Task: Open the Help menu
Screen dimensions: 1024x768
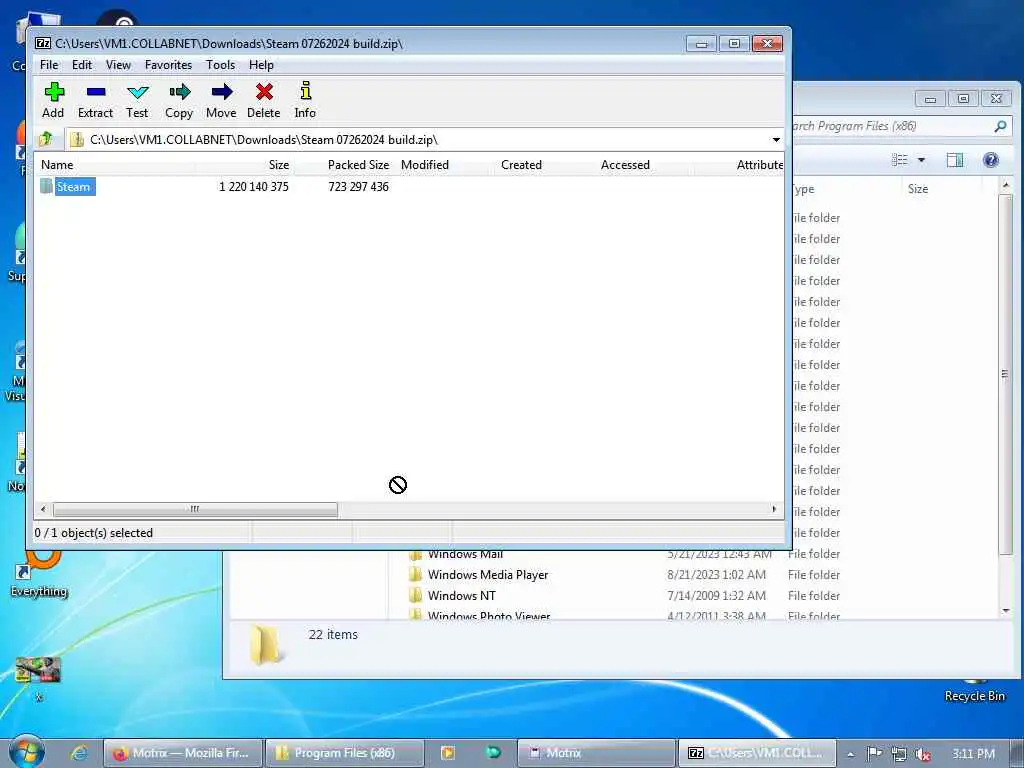Action: [261, 65]
